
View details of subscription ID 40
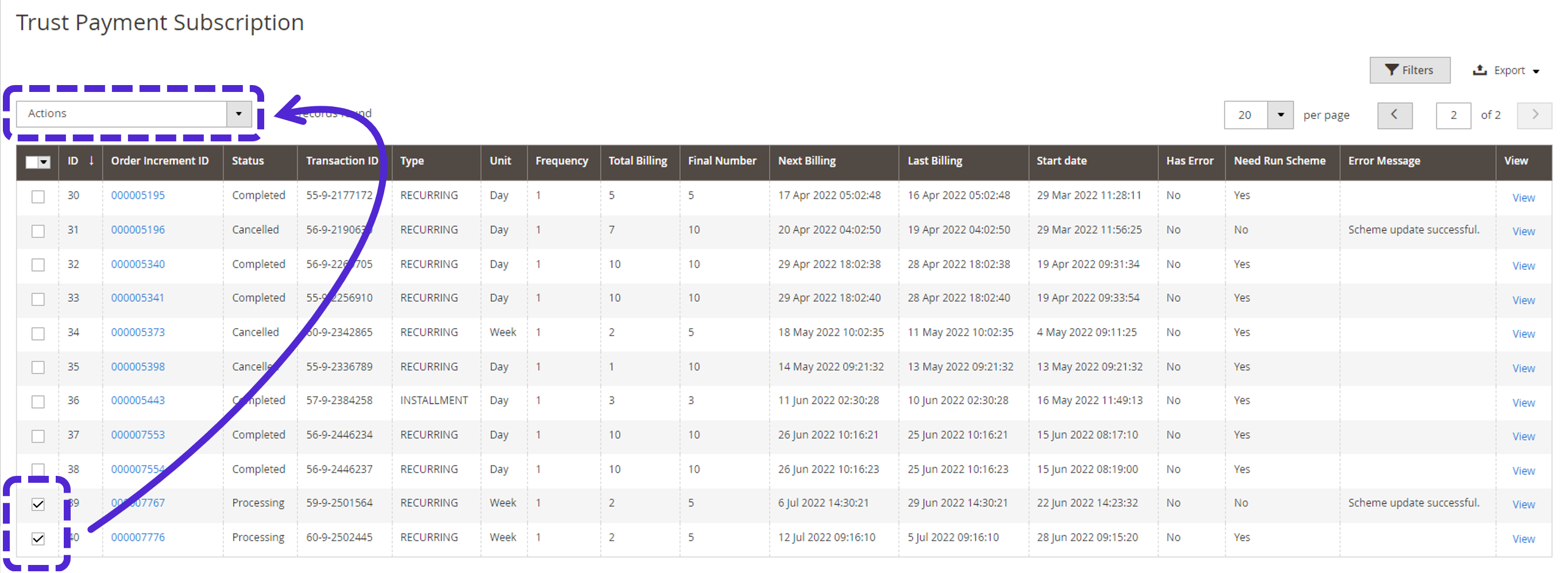point(1523,539)
